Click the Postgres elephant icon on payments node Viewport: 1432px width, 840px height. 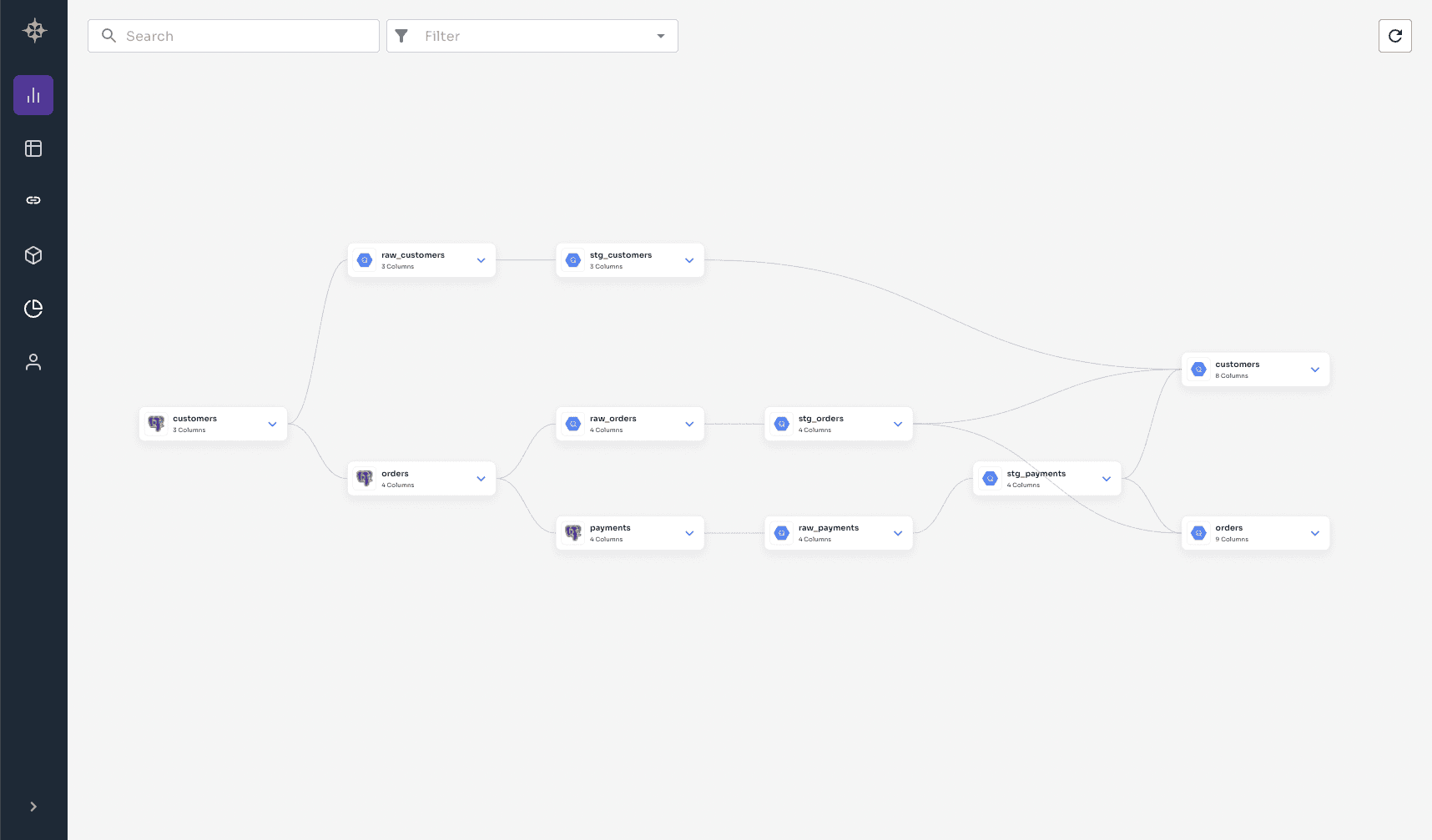(573, 532)
